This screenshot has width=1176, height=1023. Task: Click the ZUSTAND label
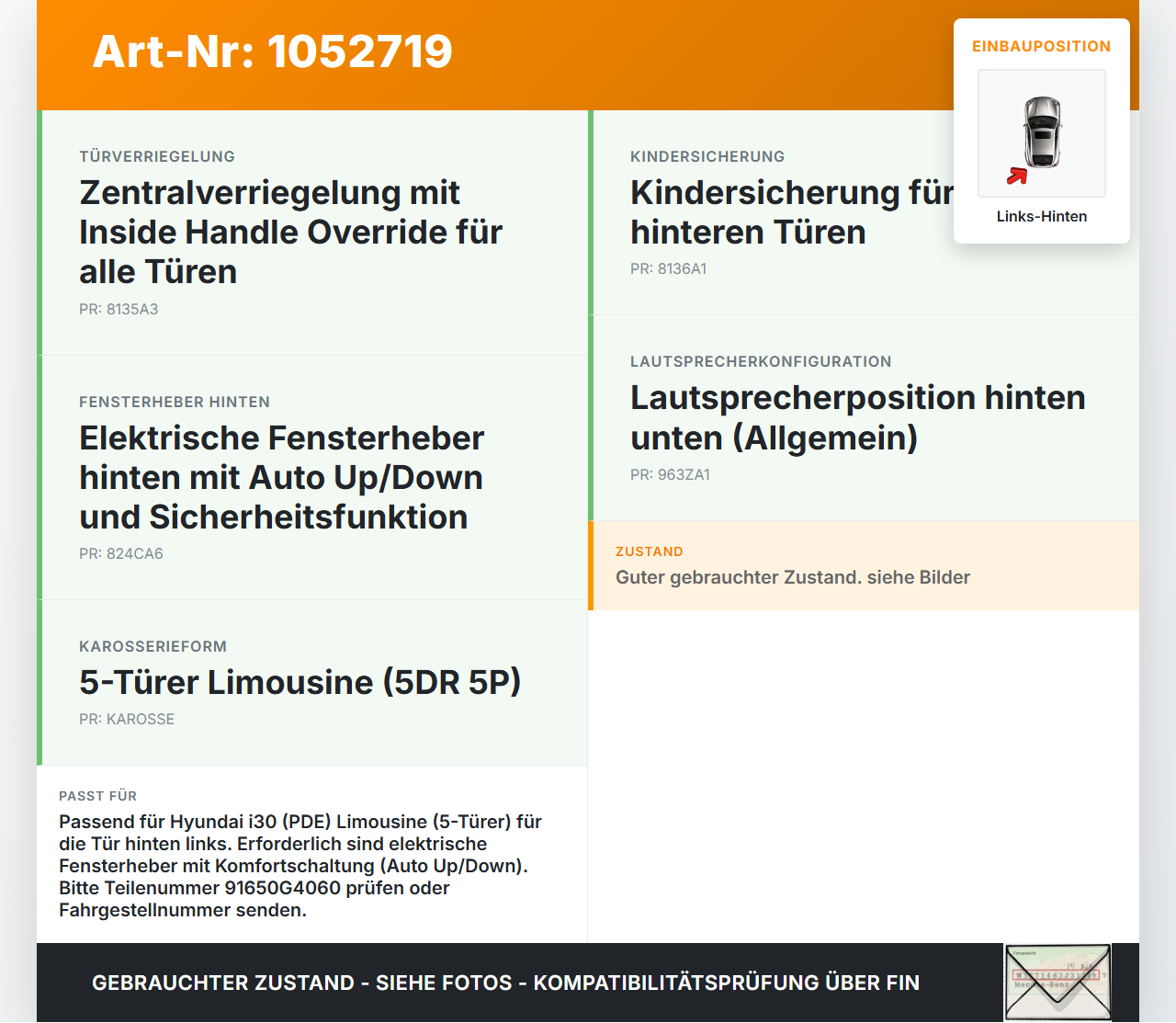coord(650,551)
